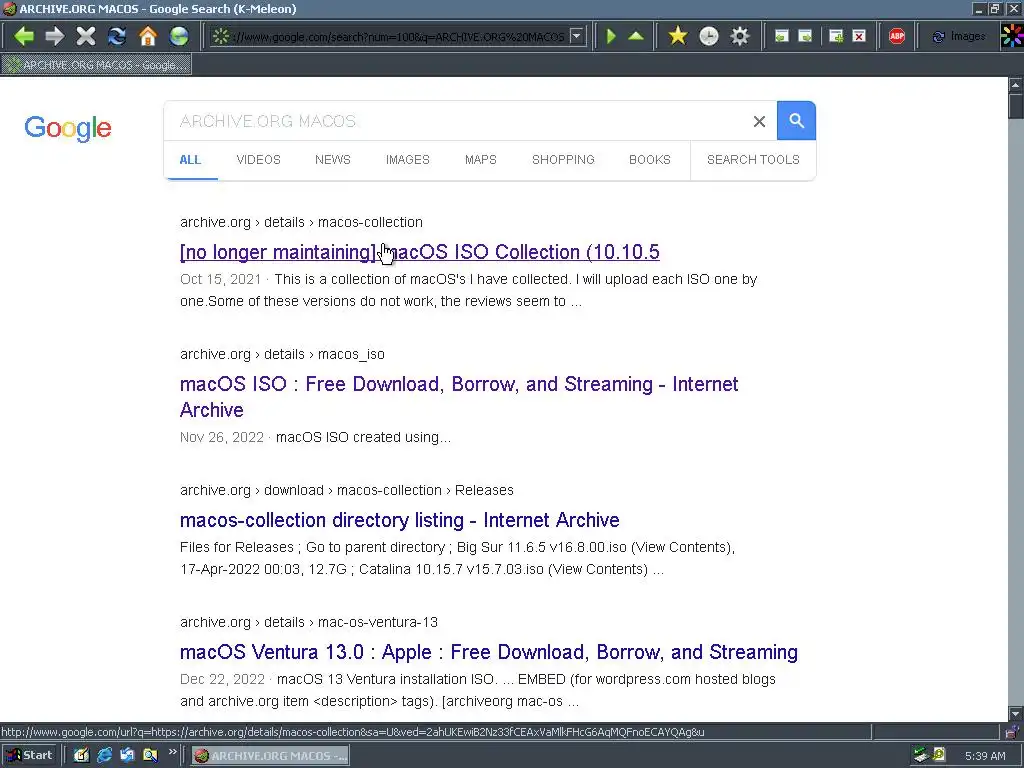Clear the search box with X
This screenshot has height=768, width=1024.
pyautogui.click(x=759, y=121)
